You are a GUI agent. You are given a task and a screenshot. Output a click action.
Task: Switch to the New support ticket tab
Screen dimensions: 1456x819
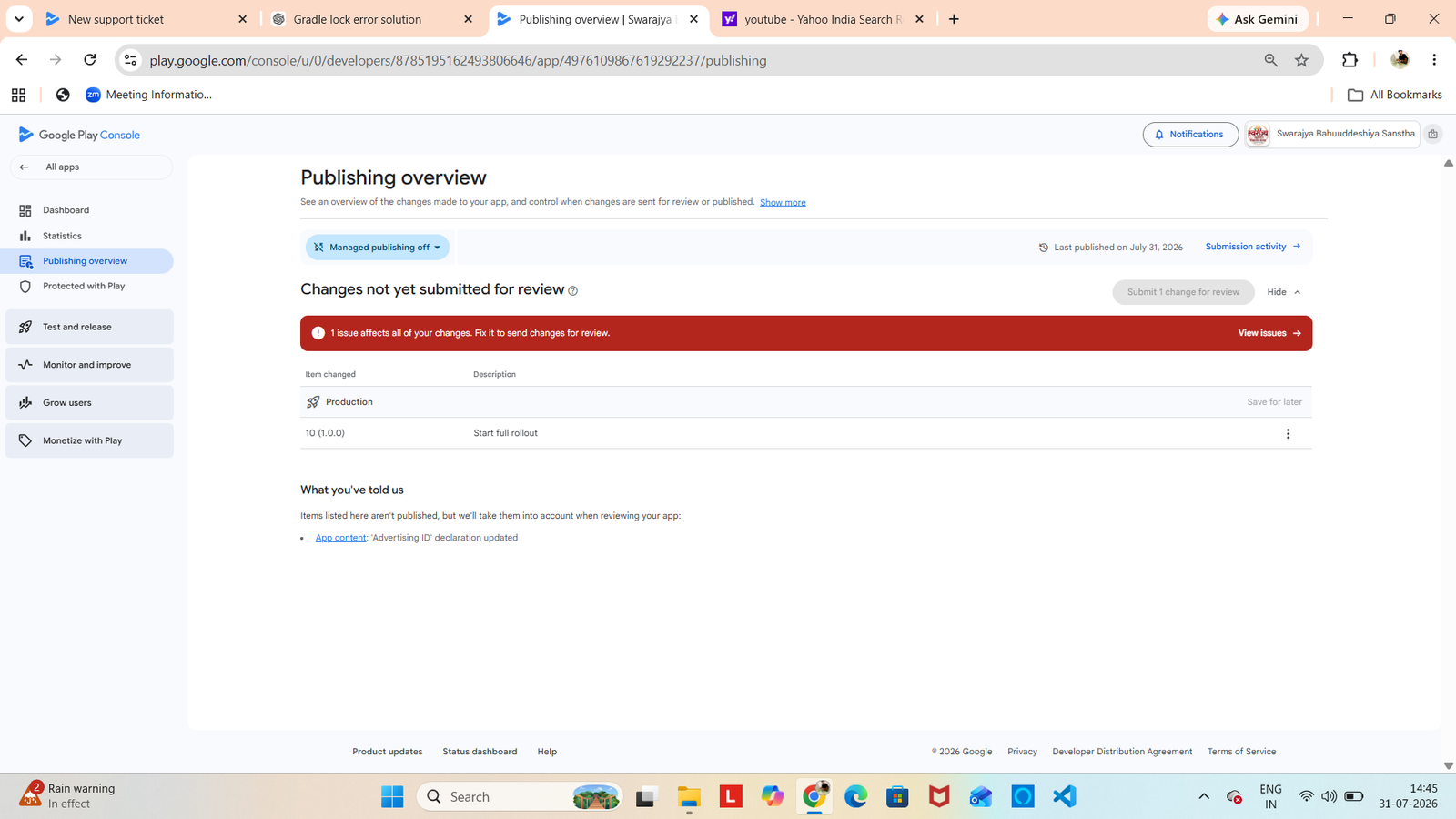pos(146,19)
